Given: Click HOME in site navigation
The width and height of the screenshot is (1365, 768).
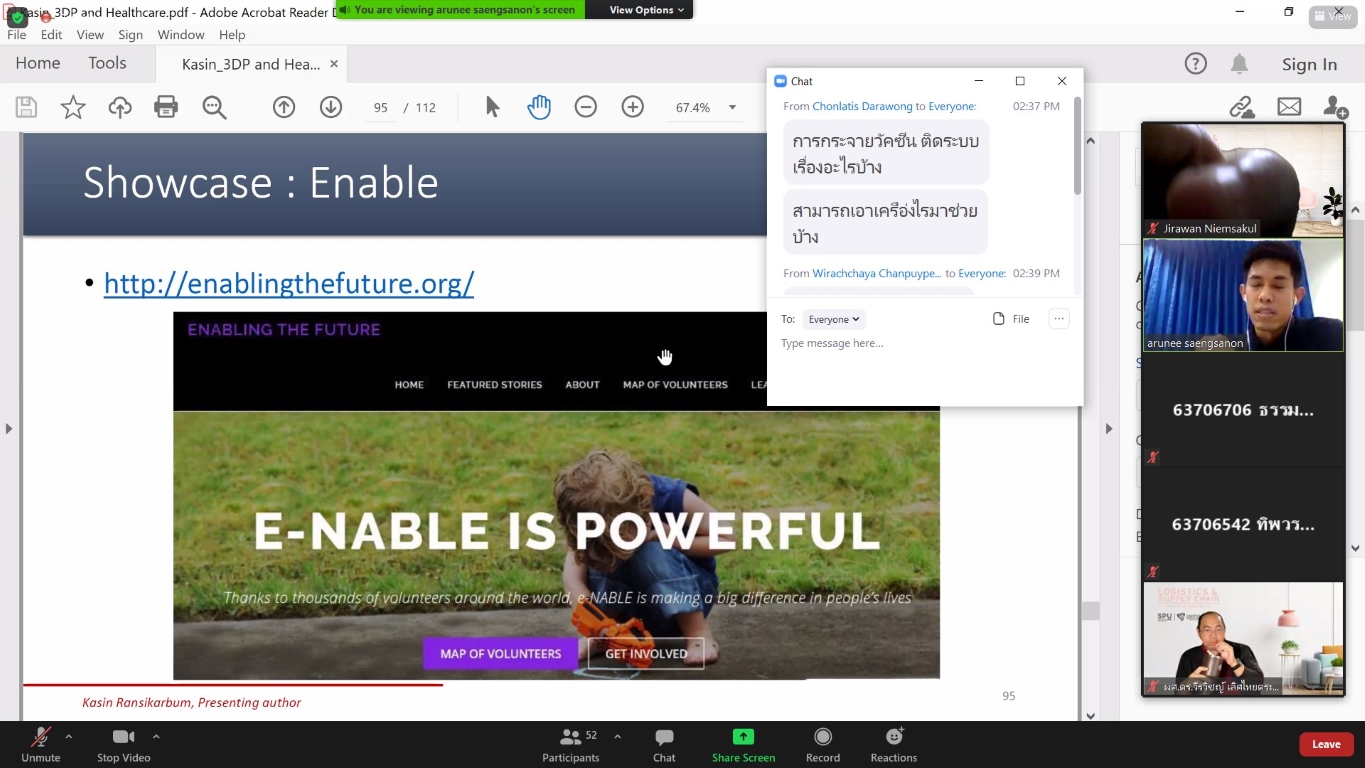Looking at the screenshot, I should coord(409,385).
